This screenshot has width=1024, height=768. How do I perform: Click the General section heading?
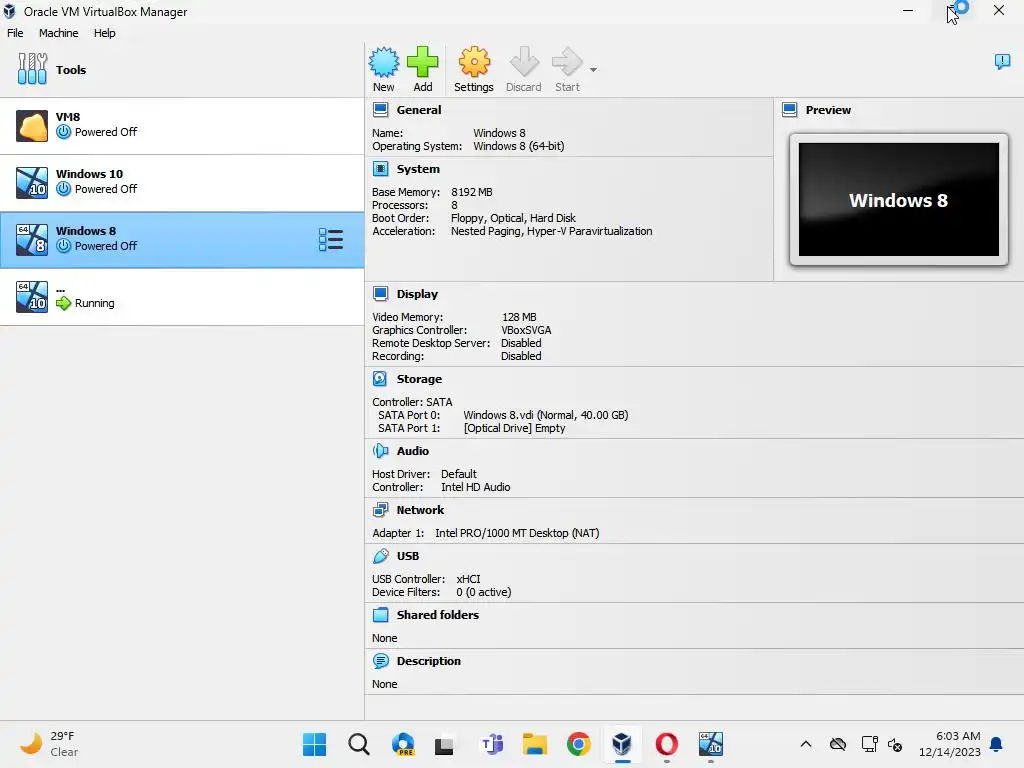tap(419, 110)
